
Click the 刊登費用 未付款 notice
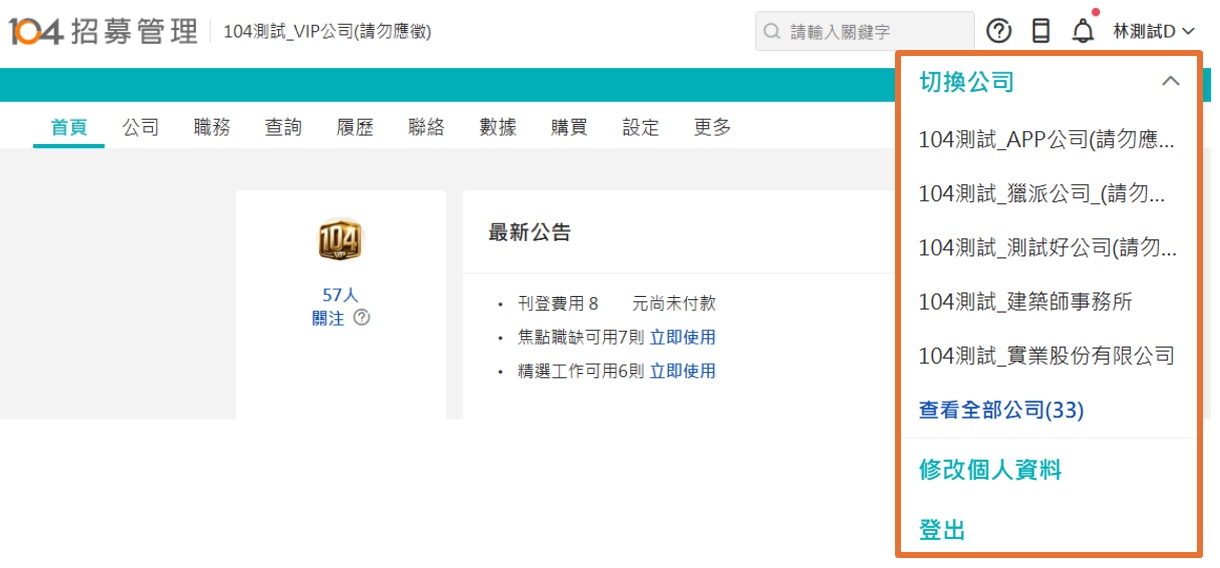click(617, 304)
